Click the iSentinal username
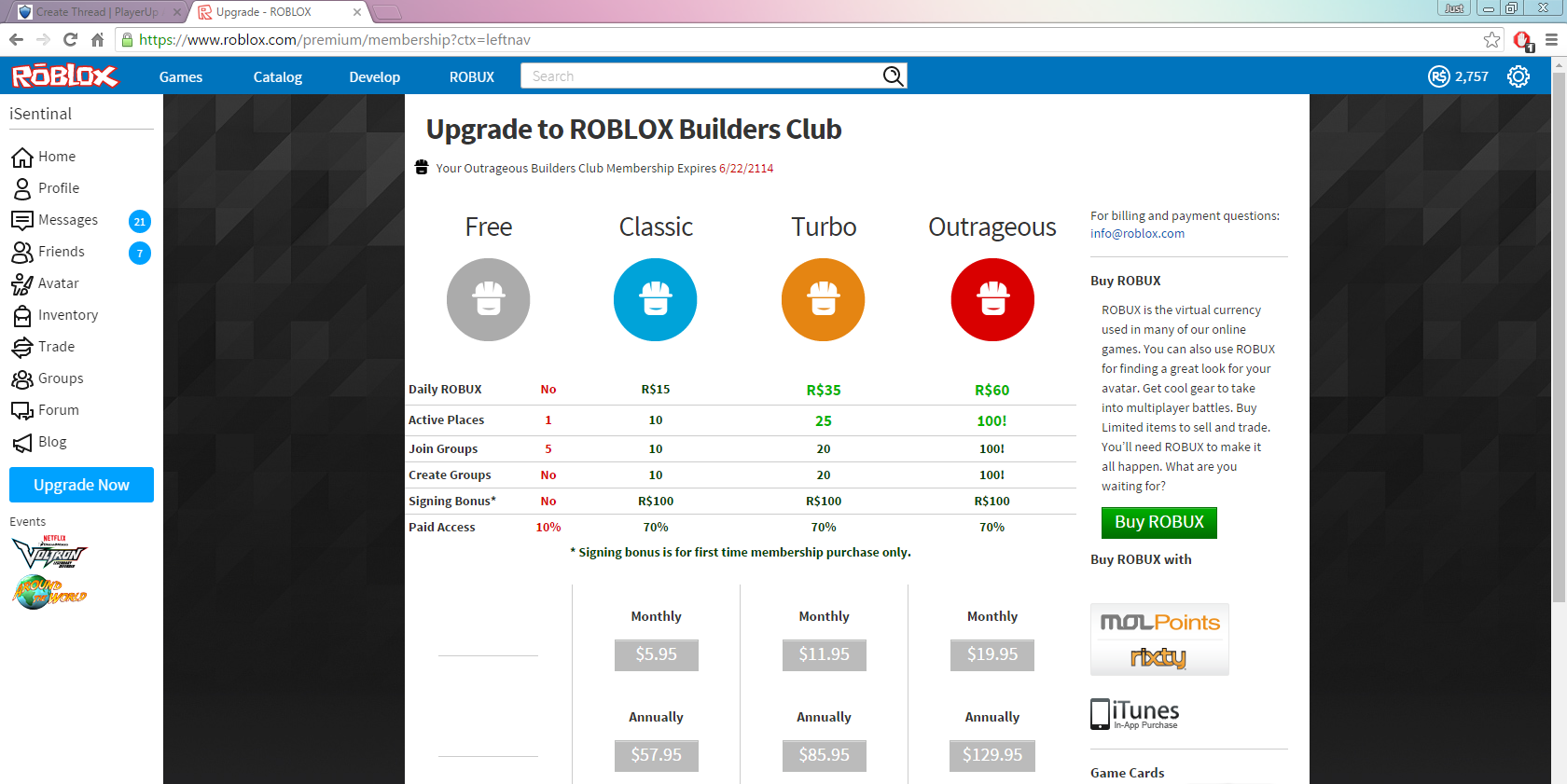The height and width of the screenshot is (784, 1567). click(41, 114)
